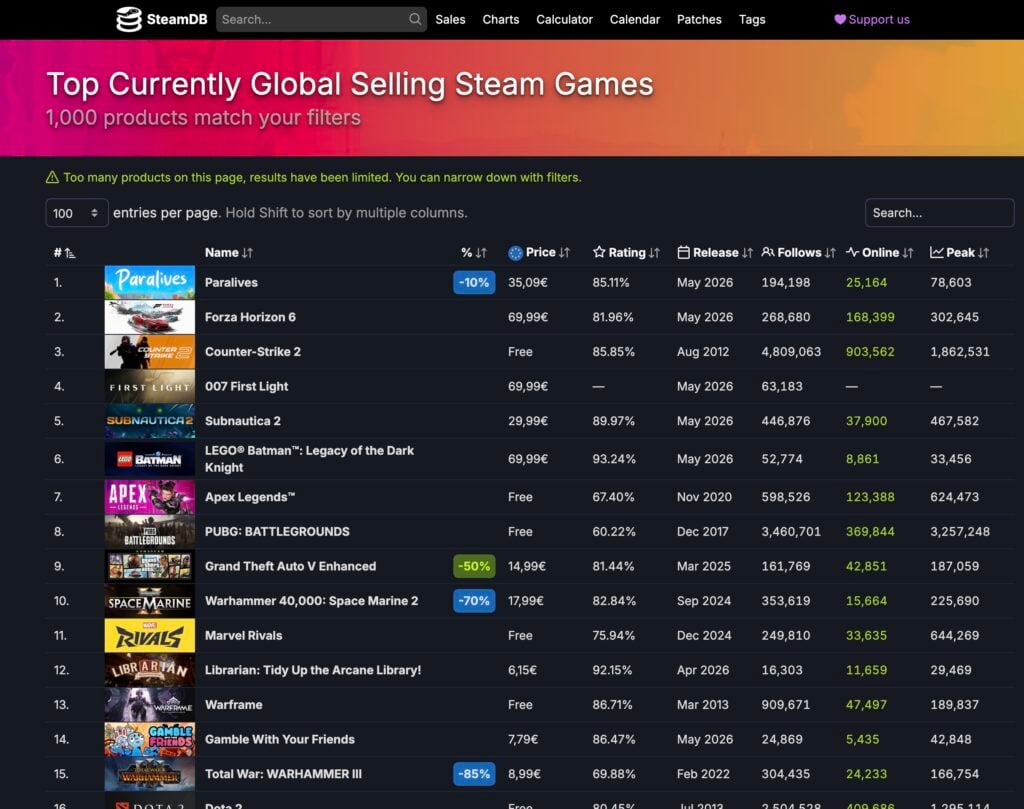Click the -85% badge for Total War WARHAMMER III
1024x809 pixels.
pos(474,774)
